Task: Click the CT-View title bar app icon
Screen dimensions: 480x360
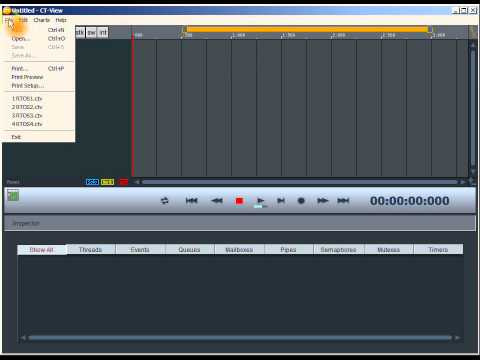Action: click(7, 10)
